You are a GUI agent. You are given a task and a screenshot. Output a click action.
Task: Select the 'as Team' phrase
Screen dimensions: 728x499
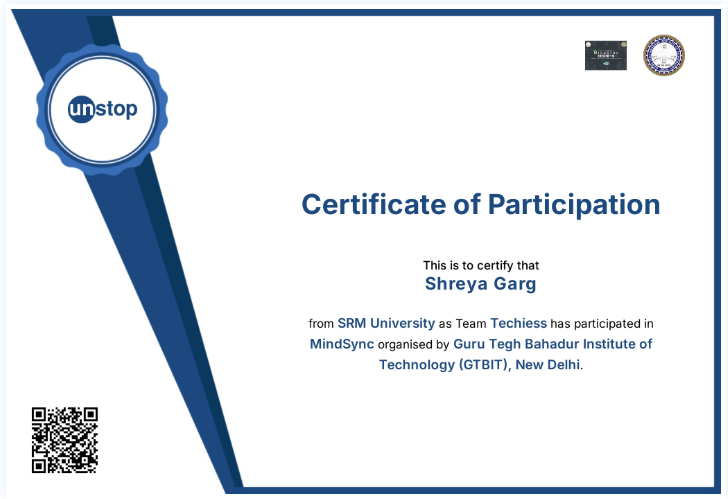(463, 324)
